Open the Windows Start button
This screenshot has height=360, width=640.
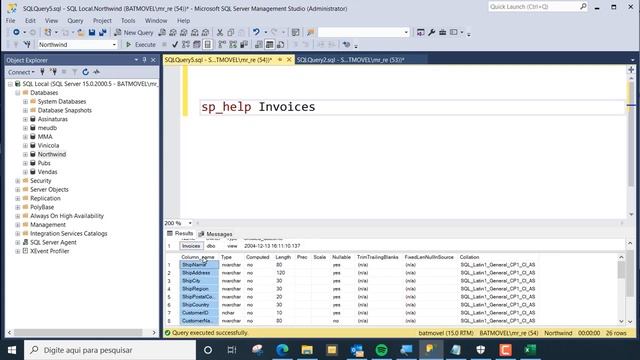click(11, 350)
